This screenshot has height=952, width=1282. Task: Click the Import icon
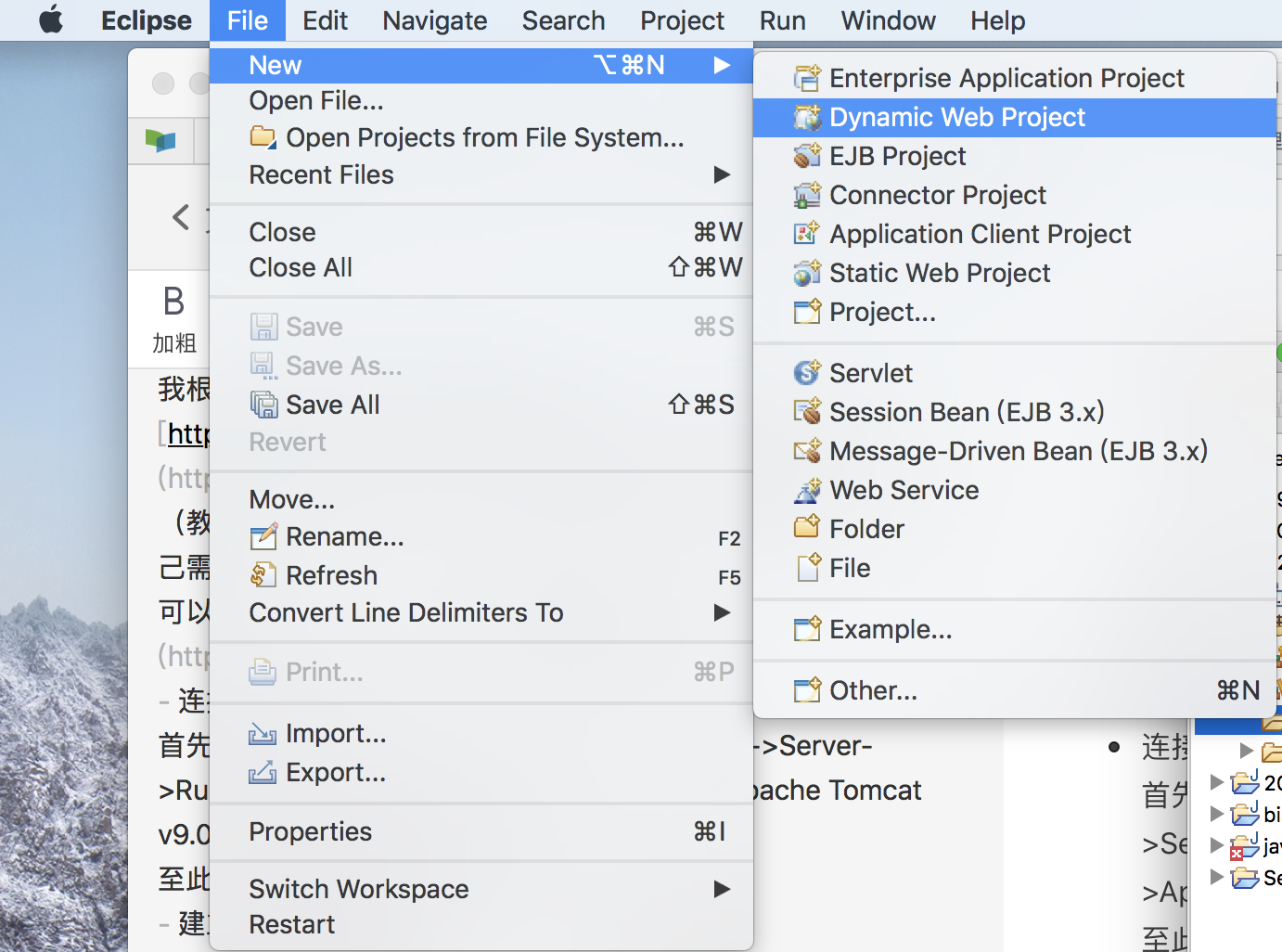tap(263, 734)
